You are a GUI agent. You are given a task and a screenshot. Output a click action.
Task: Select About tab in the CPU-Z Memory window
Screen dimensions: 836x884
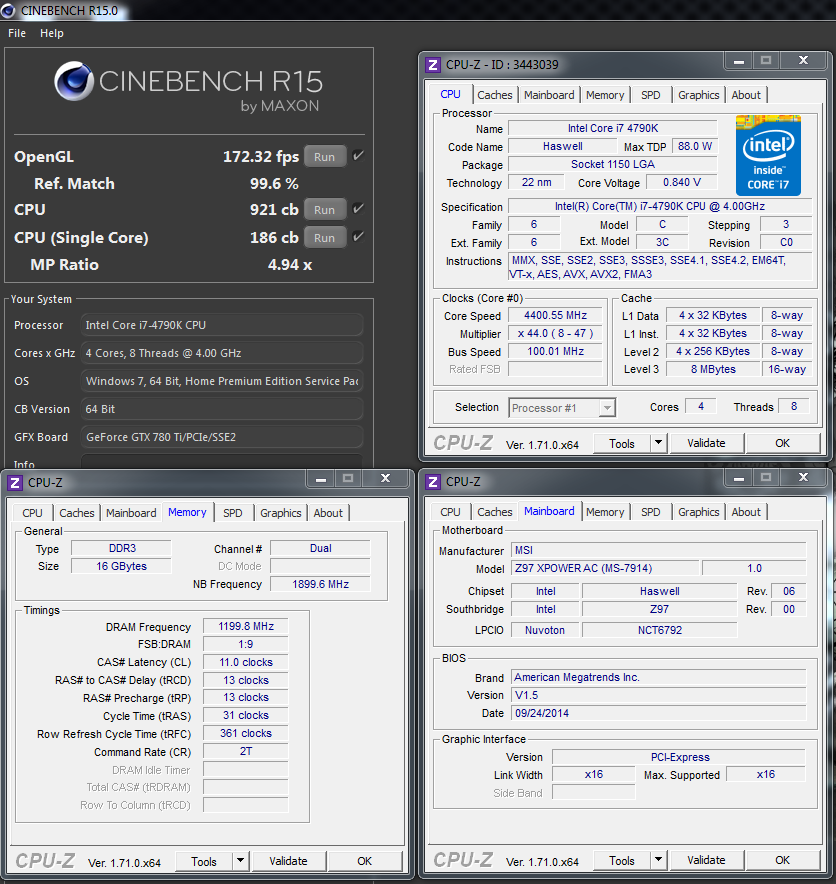click(328, 513)
